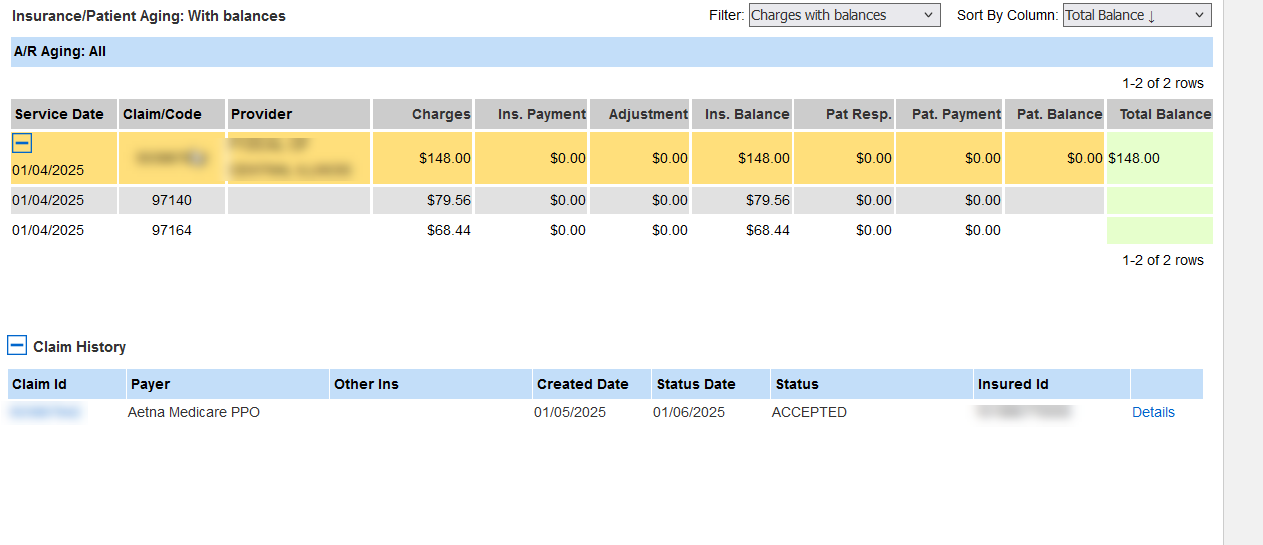Click the Adjustment column header

pos(648,114)
